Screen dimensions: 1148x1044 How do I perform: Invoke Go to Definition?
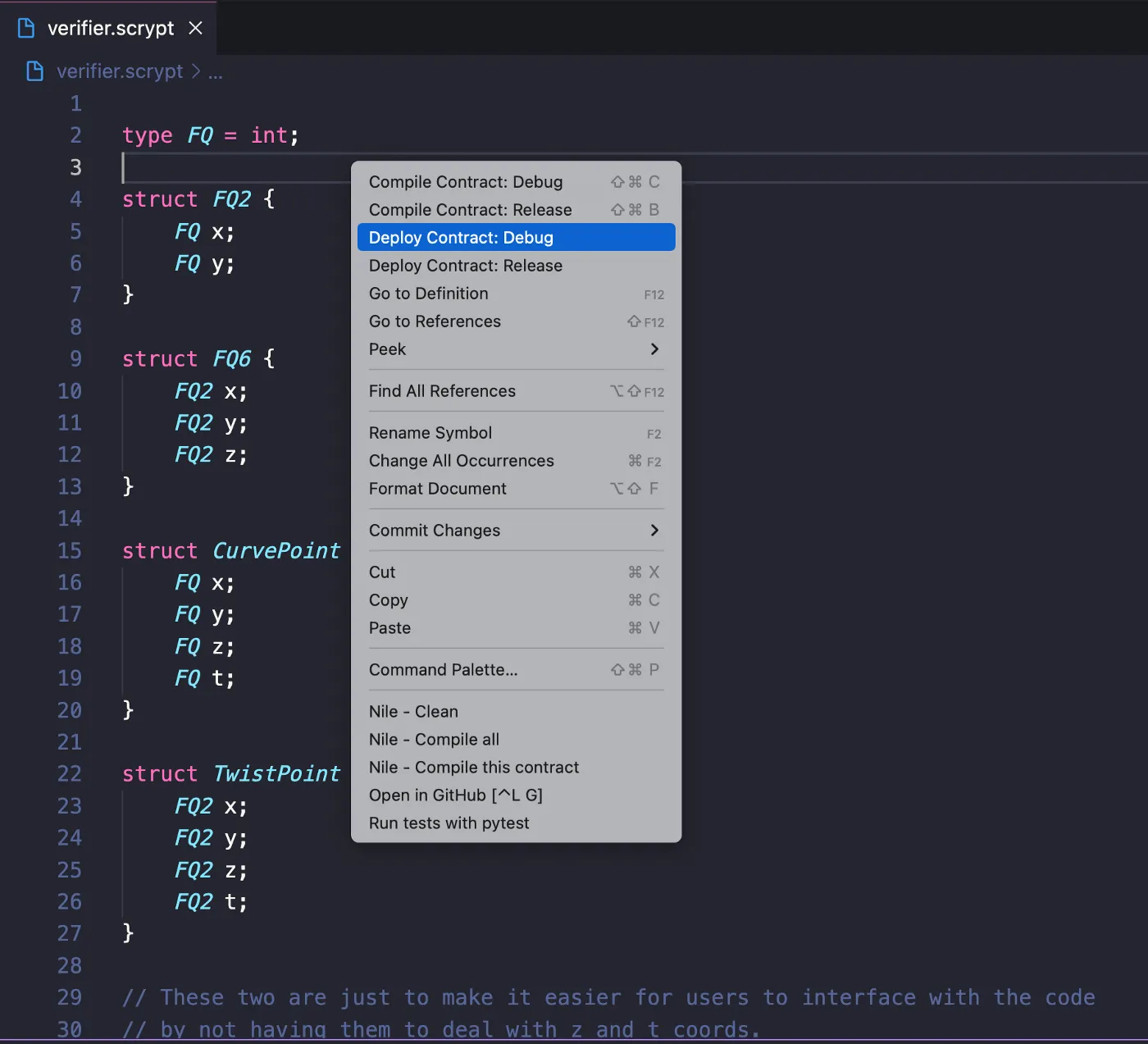pos(428,293)
